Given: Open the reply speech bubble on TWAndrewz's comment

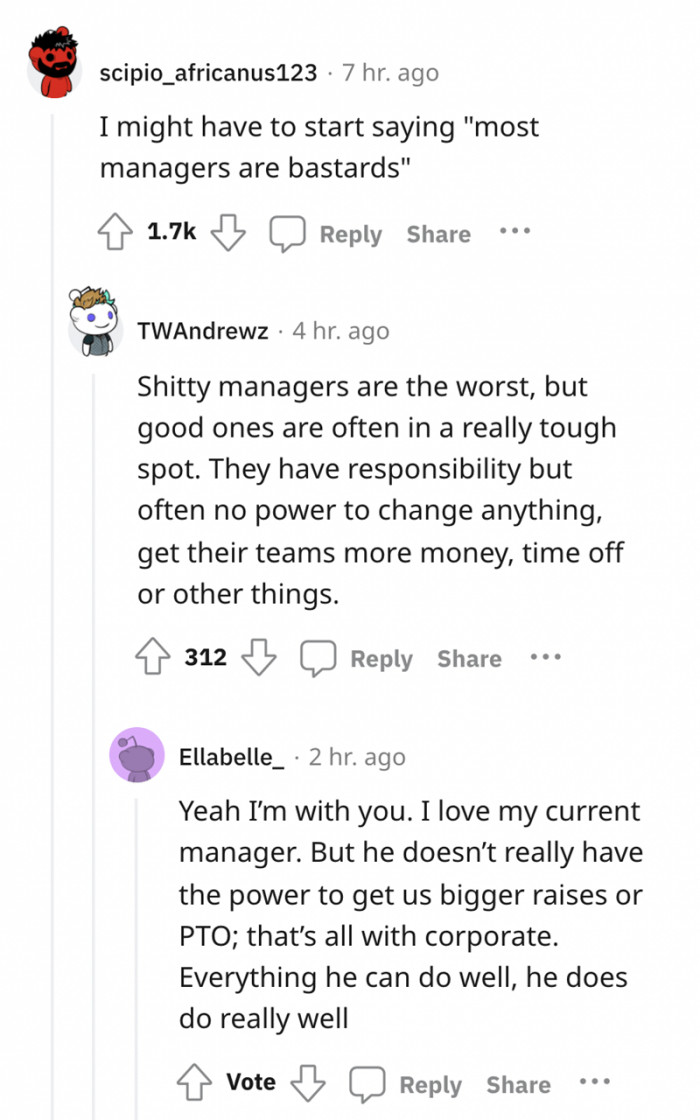Looking at the screenshot, I should 318,657.
